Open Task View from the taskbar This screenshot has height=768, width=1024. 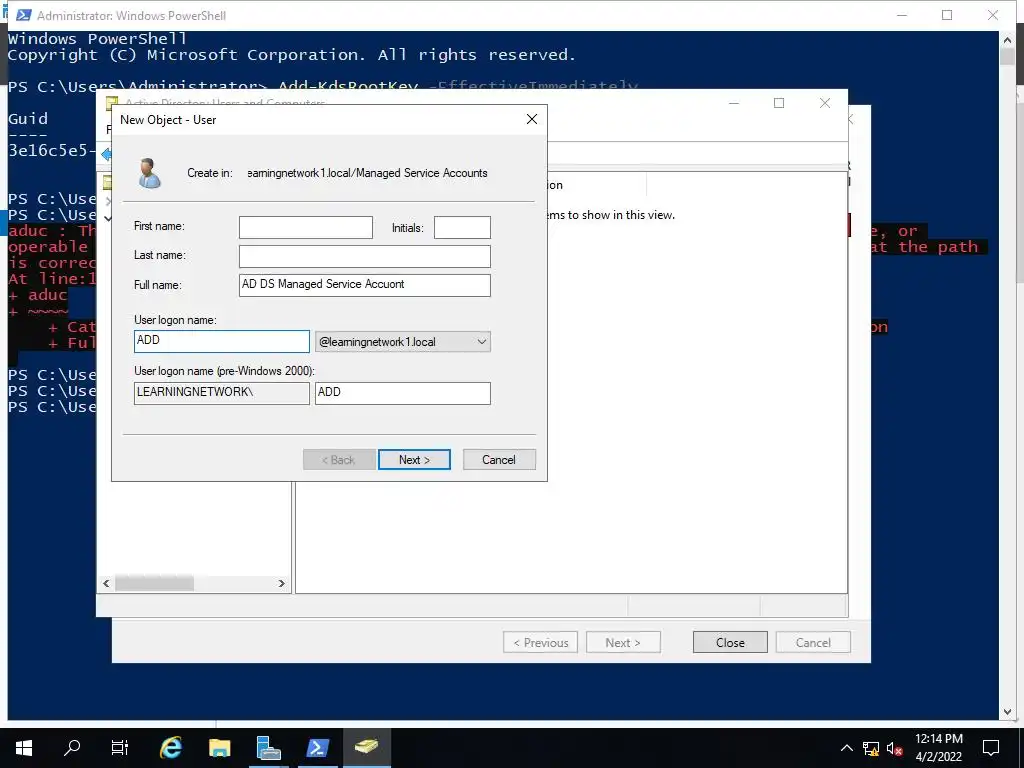coord(120,748)
